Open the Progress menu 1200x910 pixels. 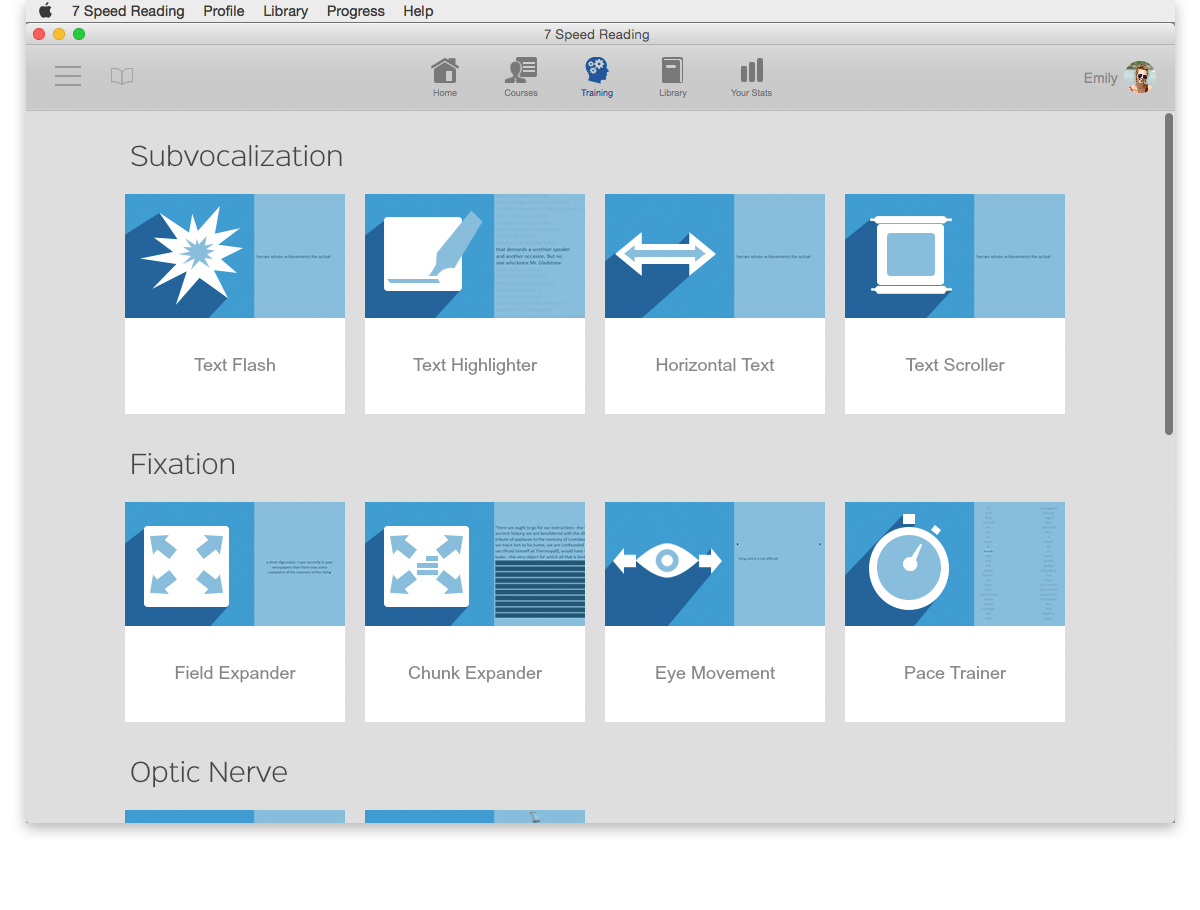356,11
